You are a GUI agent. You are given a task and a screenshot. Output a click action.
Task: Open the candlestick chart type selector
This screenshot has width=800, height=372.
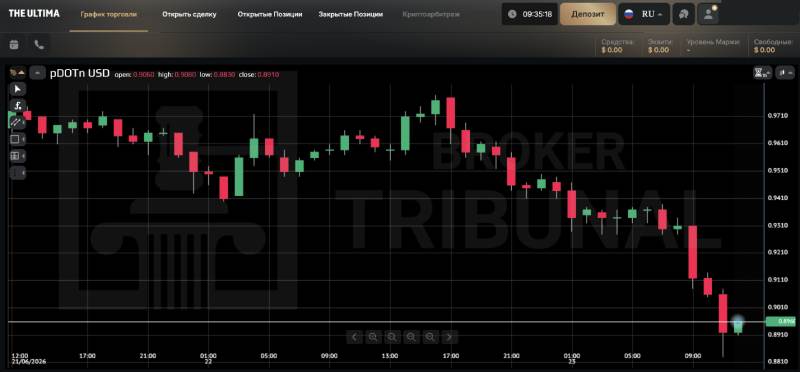coord(785,73)
